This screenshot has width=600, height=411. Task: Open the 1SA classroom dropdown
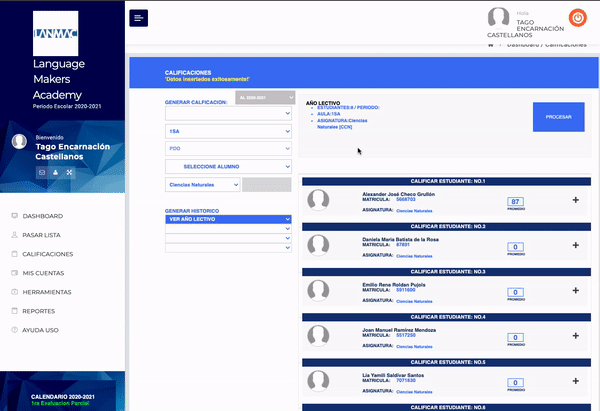[229, 130]
